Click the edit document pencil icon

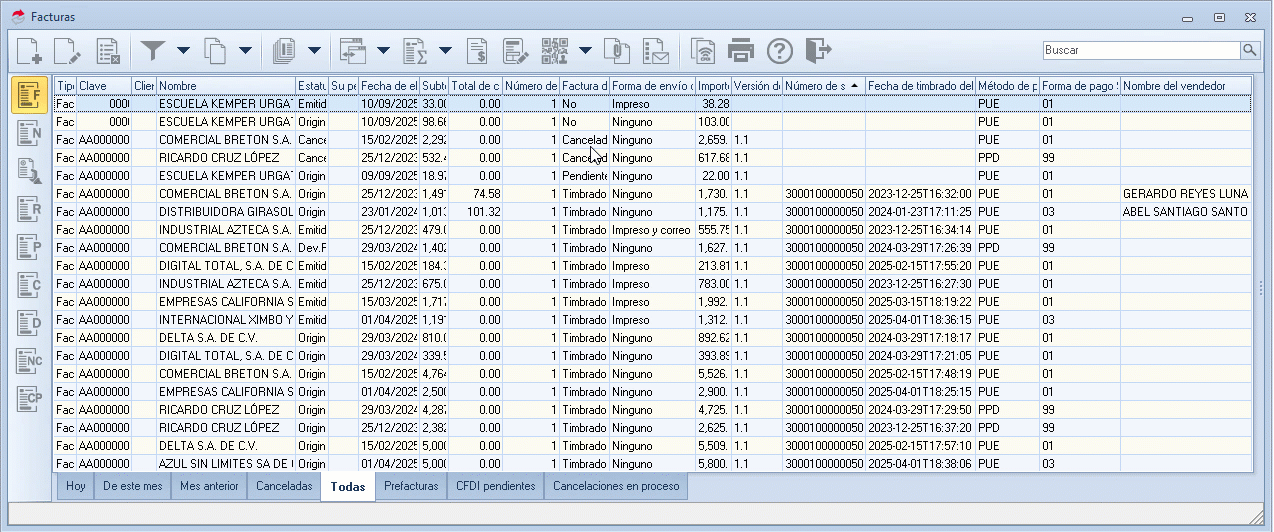[68, 50]
